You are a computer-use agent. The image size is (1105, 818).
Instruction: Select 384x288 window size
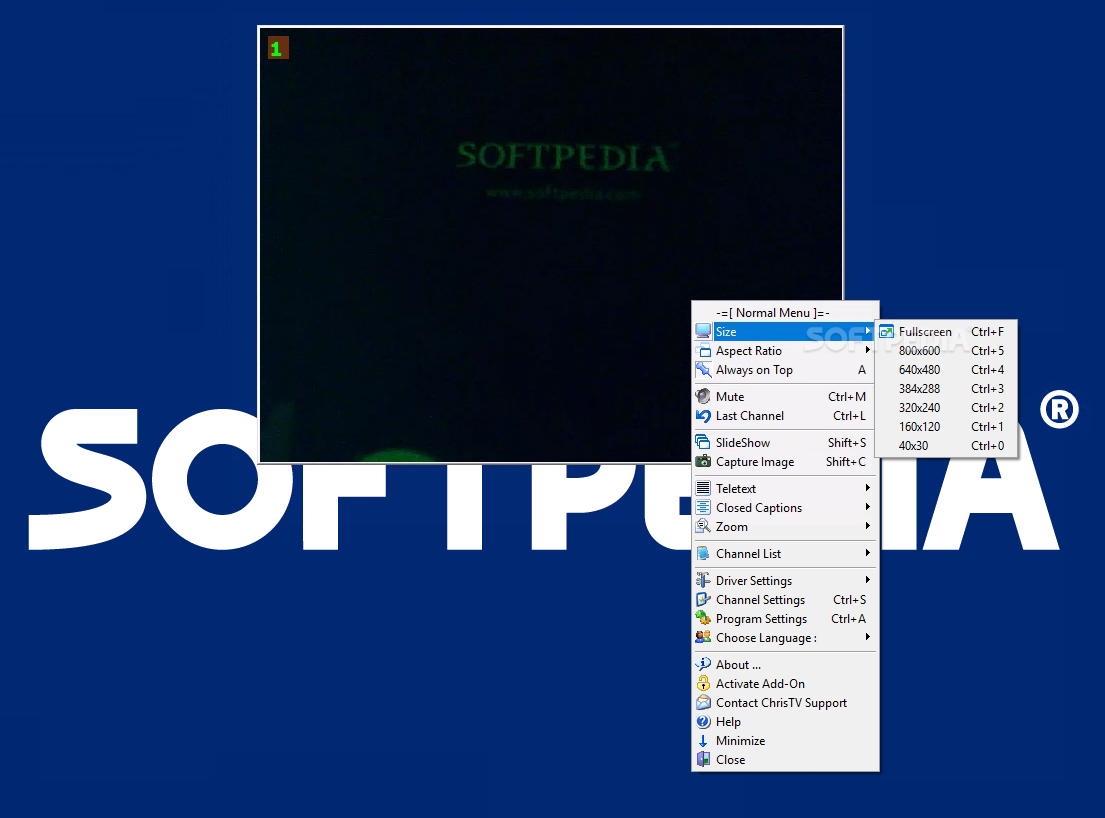tap(946, 388)
